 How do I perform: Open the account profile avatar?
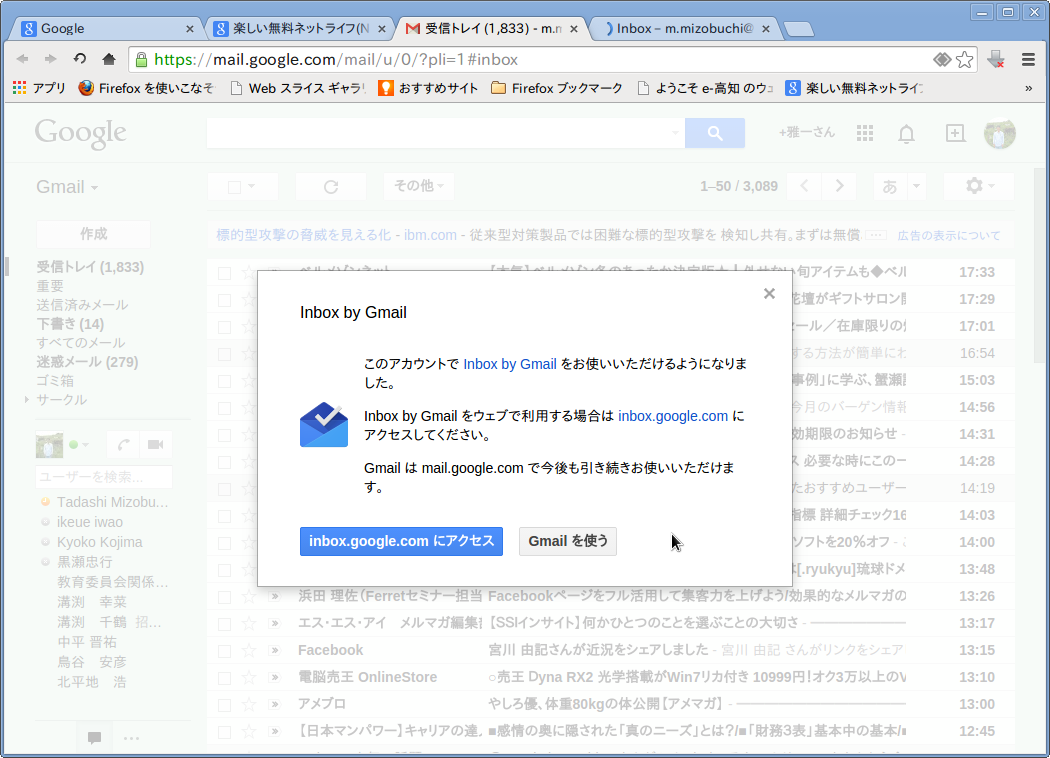click(1000, 133)
